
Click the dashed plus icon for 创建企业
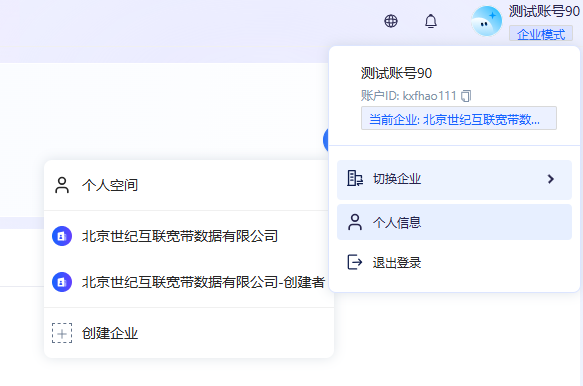[62, 333]
